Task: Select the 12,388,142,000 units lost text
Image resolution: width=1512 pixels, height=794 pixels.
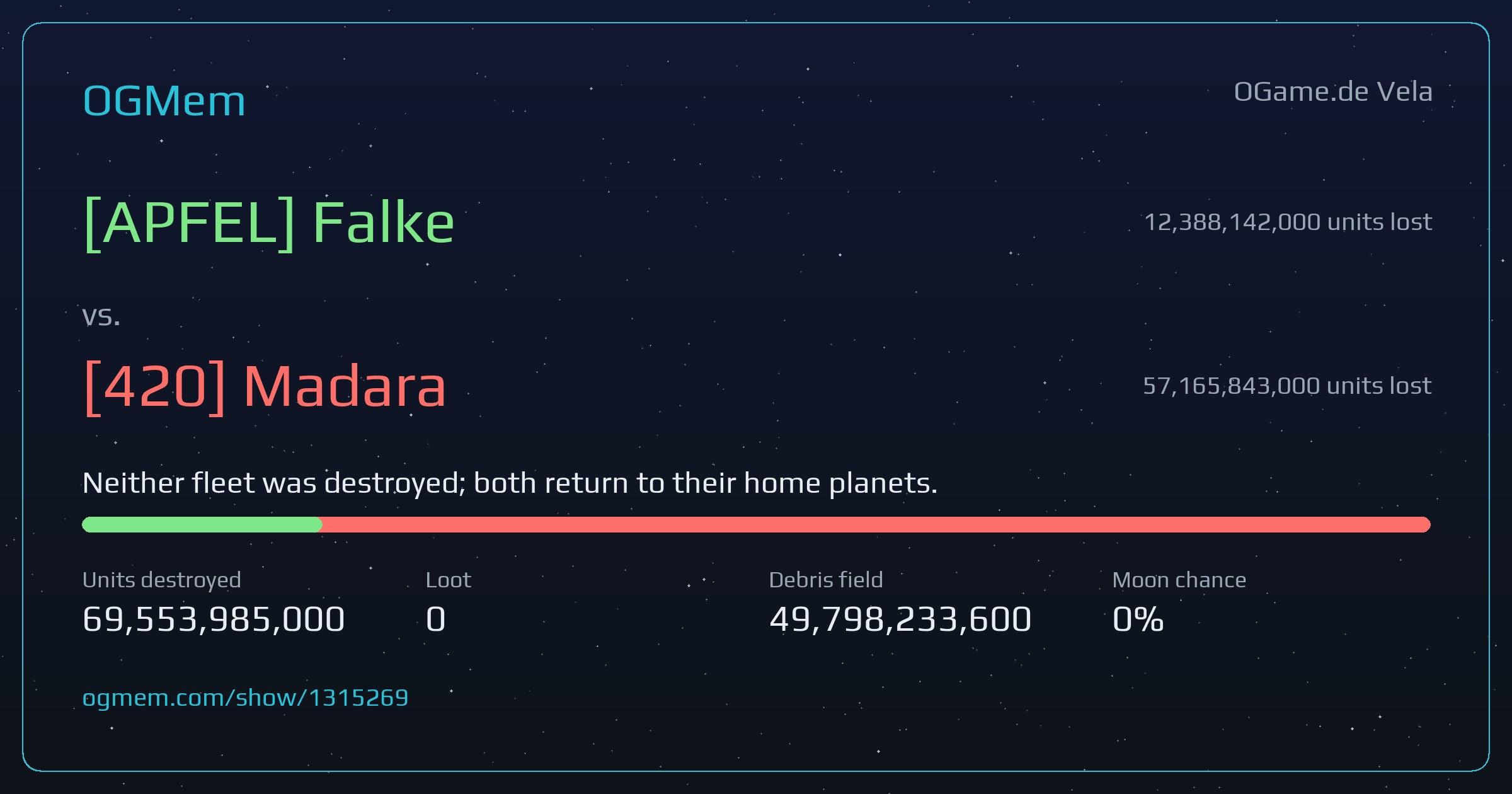Action: pos(1288,222)
